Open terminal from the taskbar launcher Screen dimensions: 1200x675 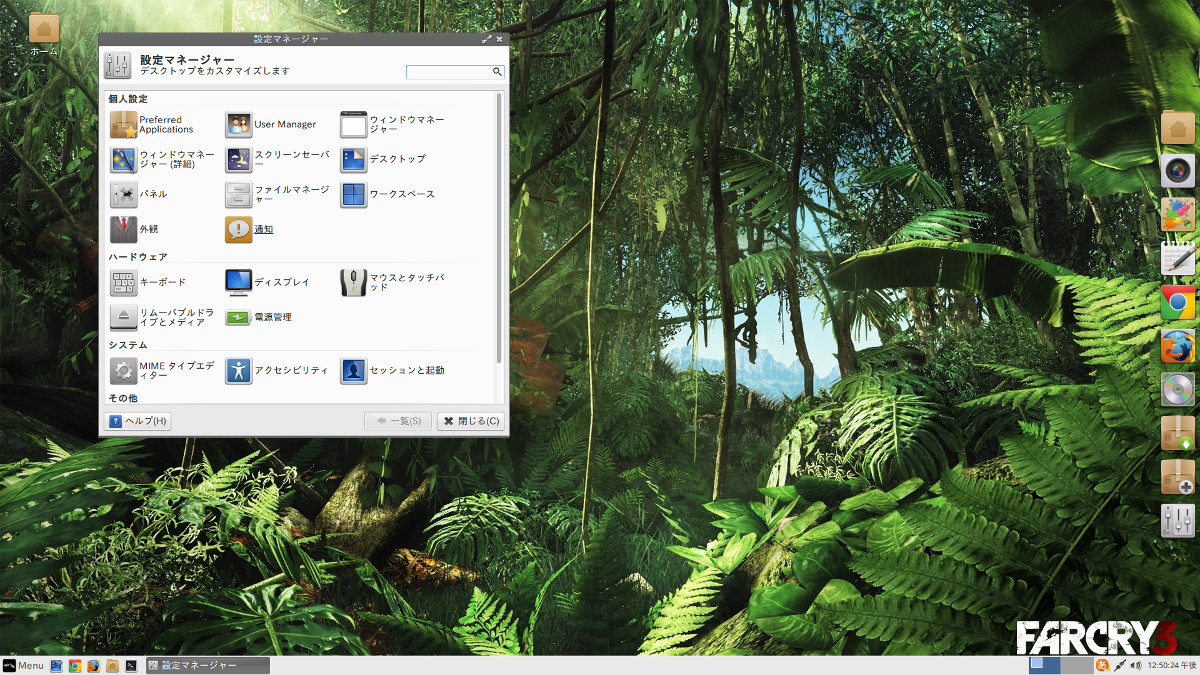(131, 666)
